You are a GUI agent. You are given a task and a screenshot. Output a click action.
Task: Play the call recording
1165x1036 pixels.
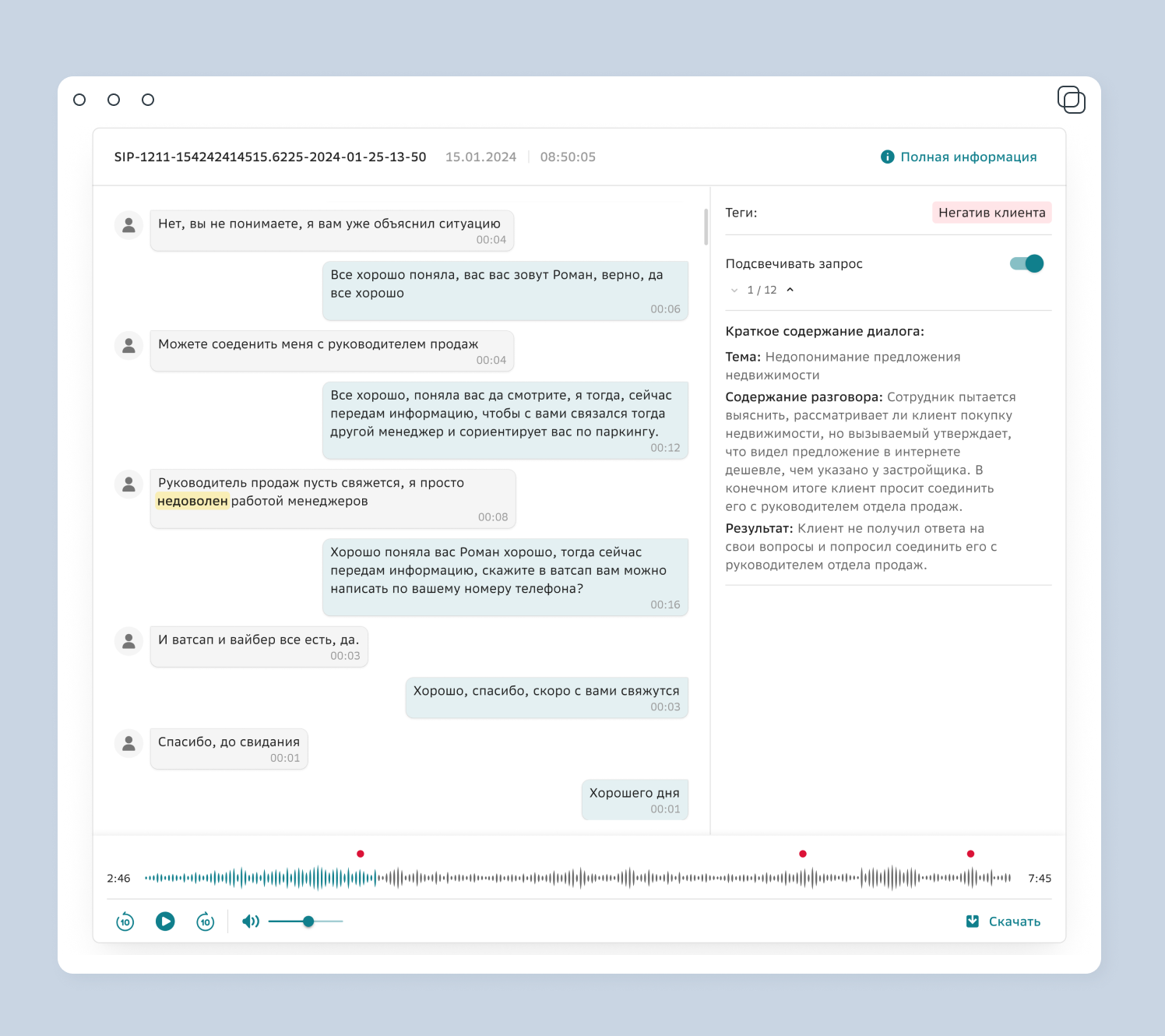point(165,921)
